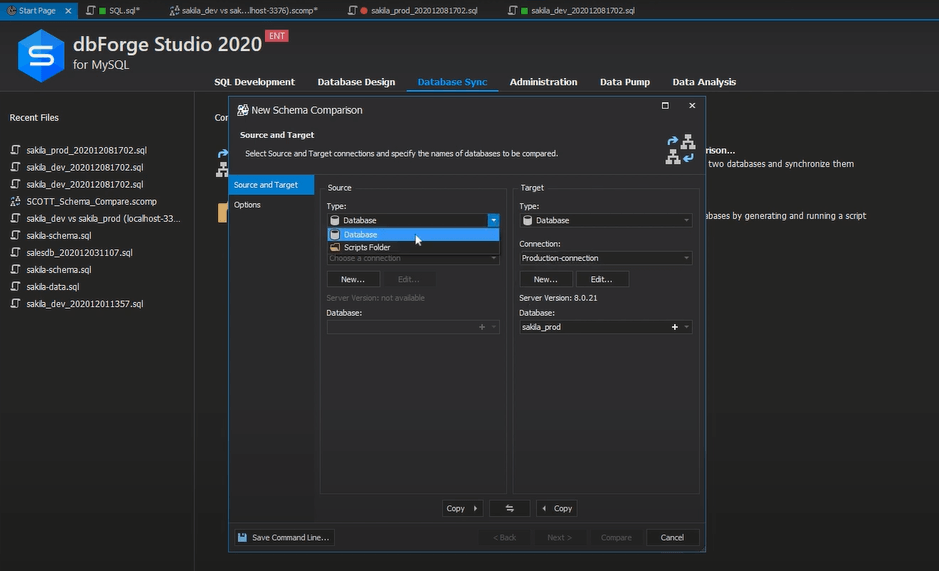Open the sakila_dev vs sakila_prod scomp document tab

(244, 11)
